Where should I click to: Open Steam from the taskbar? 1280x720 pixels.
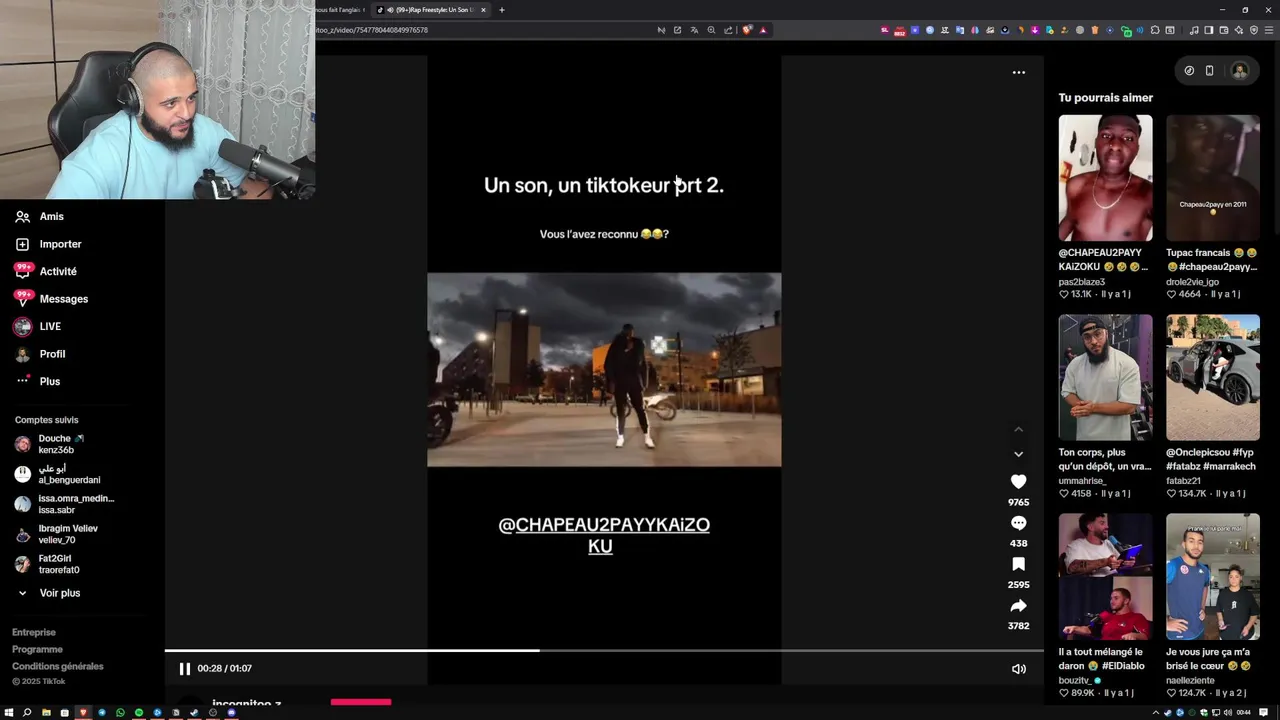point(194,713)
